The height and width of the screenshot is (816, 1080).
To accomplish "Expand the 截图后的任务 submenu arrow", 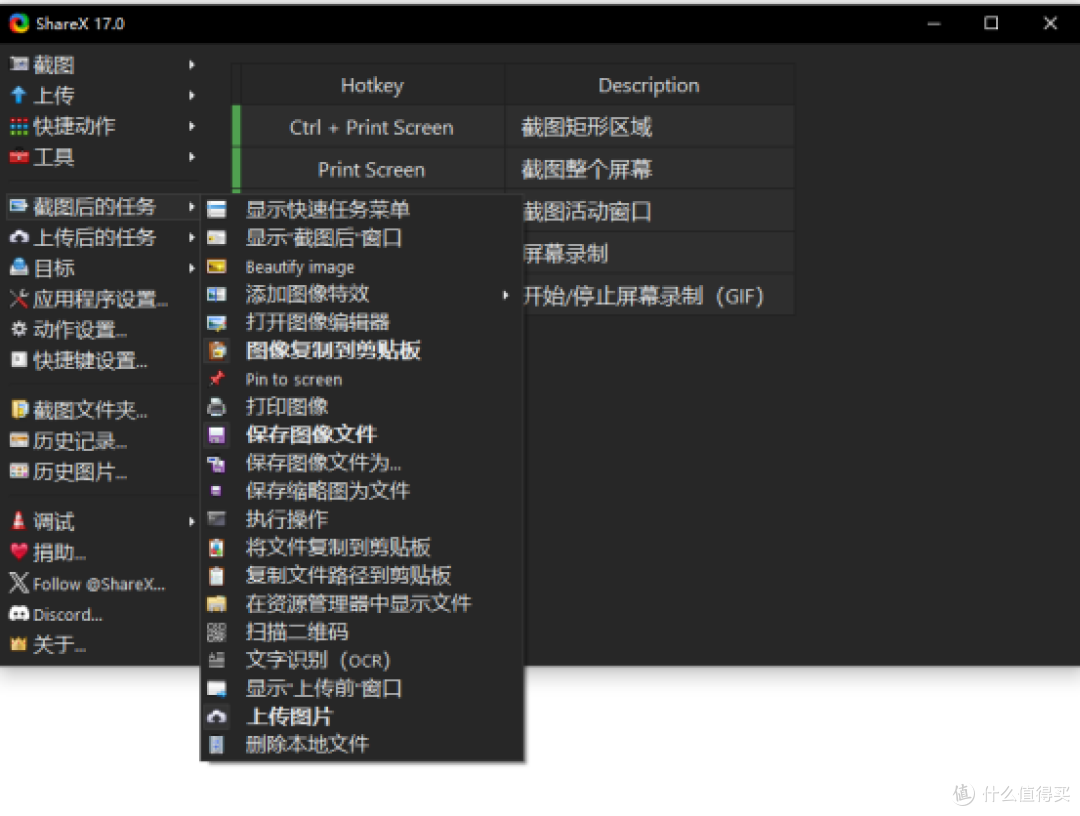I will [192, 207].
